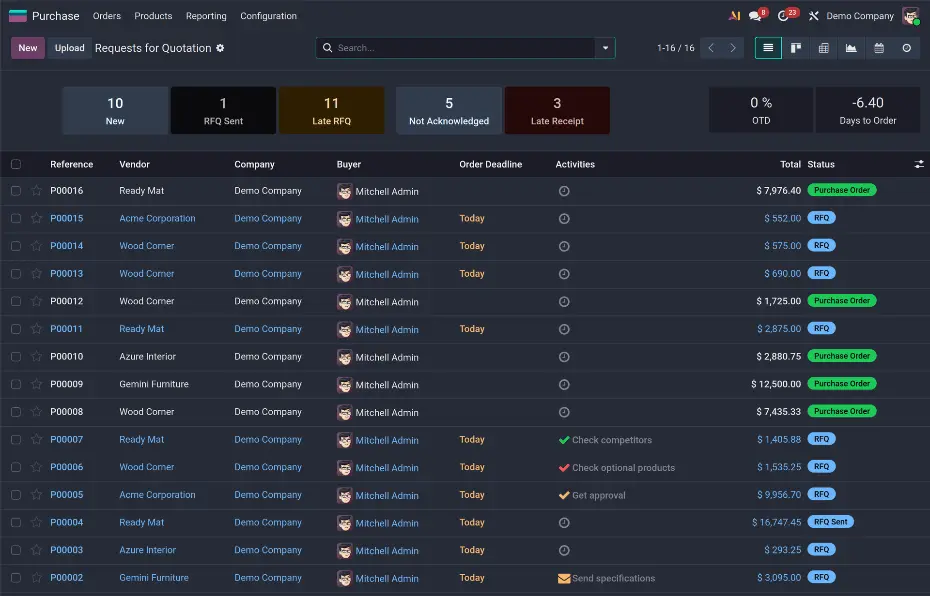Open the optional columns settings dropdown

tap(918, 164)
